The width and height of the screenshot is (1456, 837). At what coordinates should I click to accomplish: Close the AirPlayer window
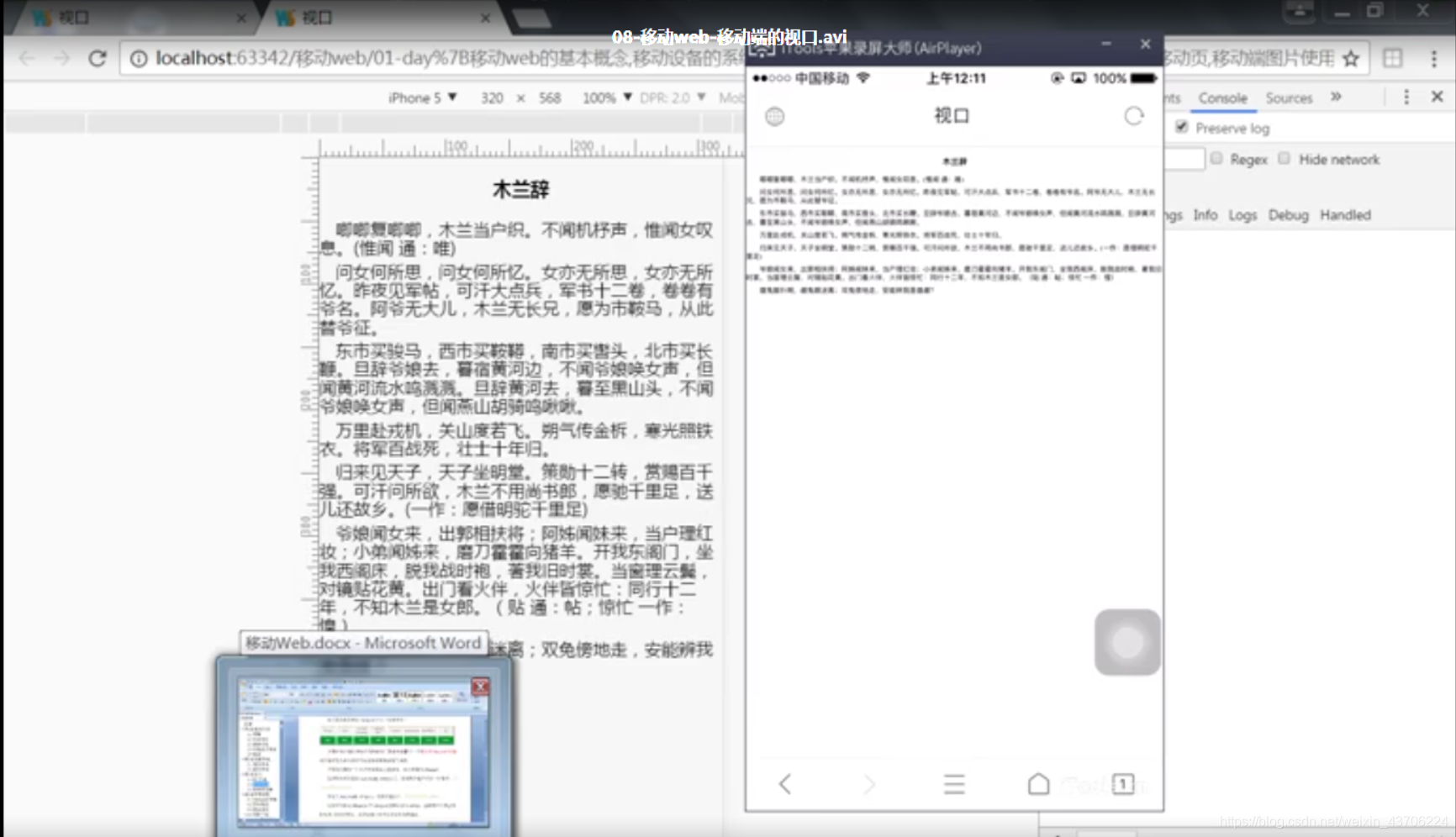coord(1145,44)
